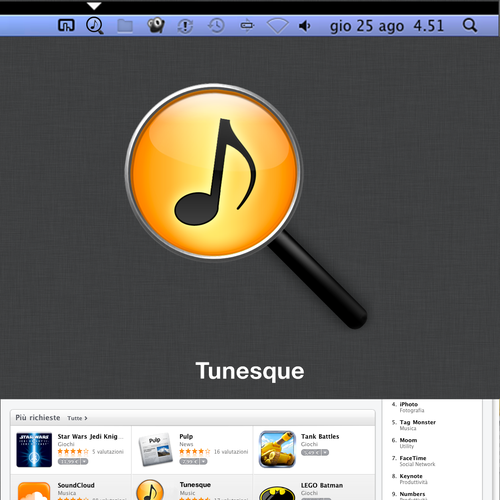Open the Tunesque menu bar icon
500x500 pixels.
tap(95, 25)
